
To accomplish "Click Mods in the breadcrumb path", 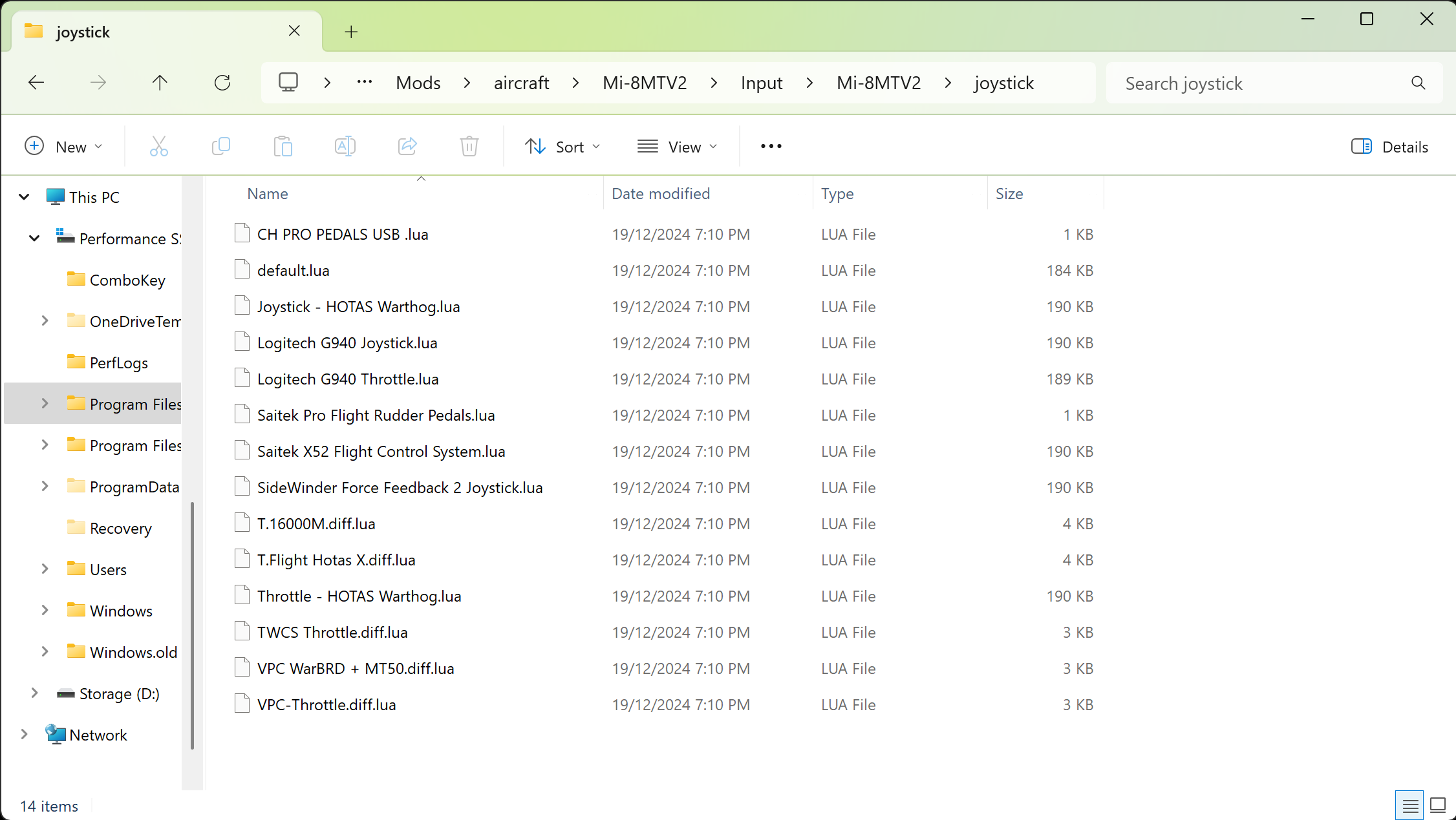I will coord(418,83).
